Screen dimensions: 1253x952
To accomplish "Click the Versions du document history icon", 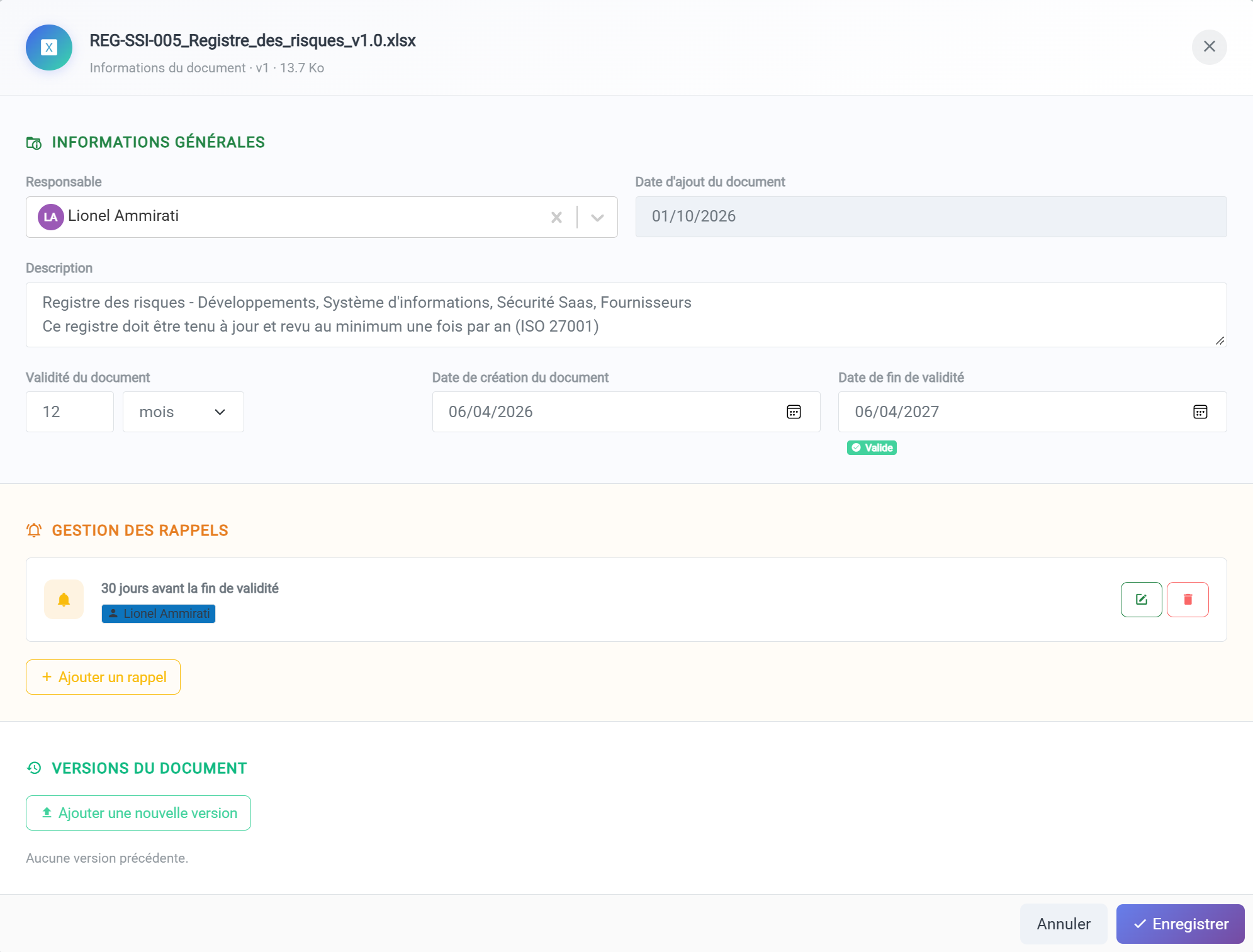I will 34,768.
